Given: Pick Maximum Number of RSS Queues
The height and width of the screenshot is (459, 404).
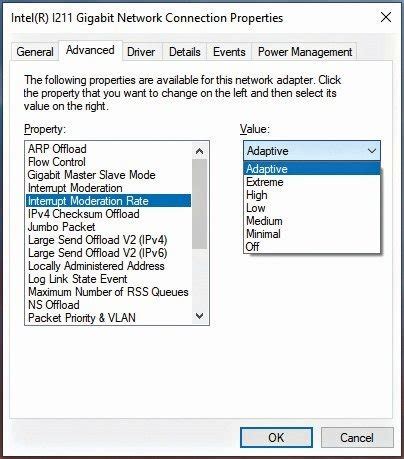Looking at the screenshot, I should click(x=108, y=292).
